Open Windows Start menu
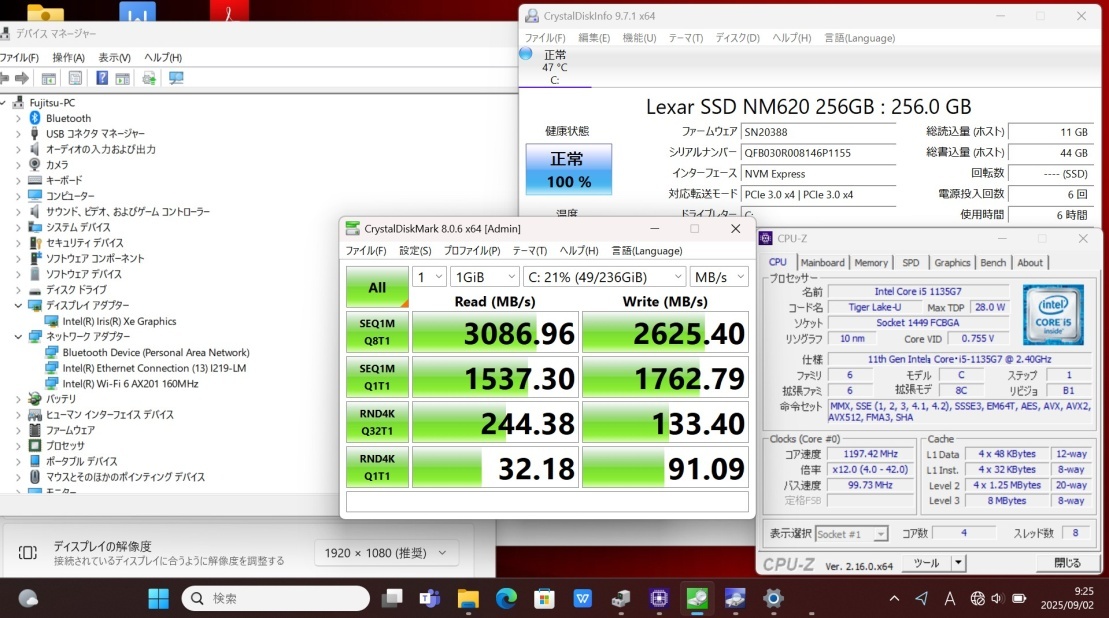1109x618 pixels. click(x=158, y=598)
